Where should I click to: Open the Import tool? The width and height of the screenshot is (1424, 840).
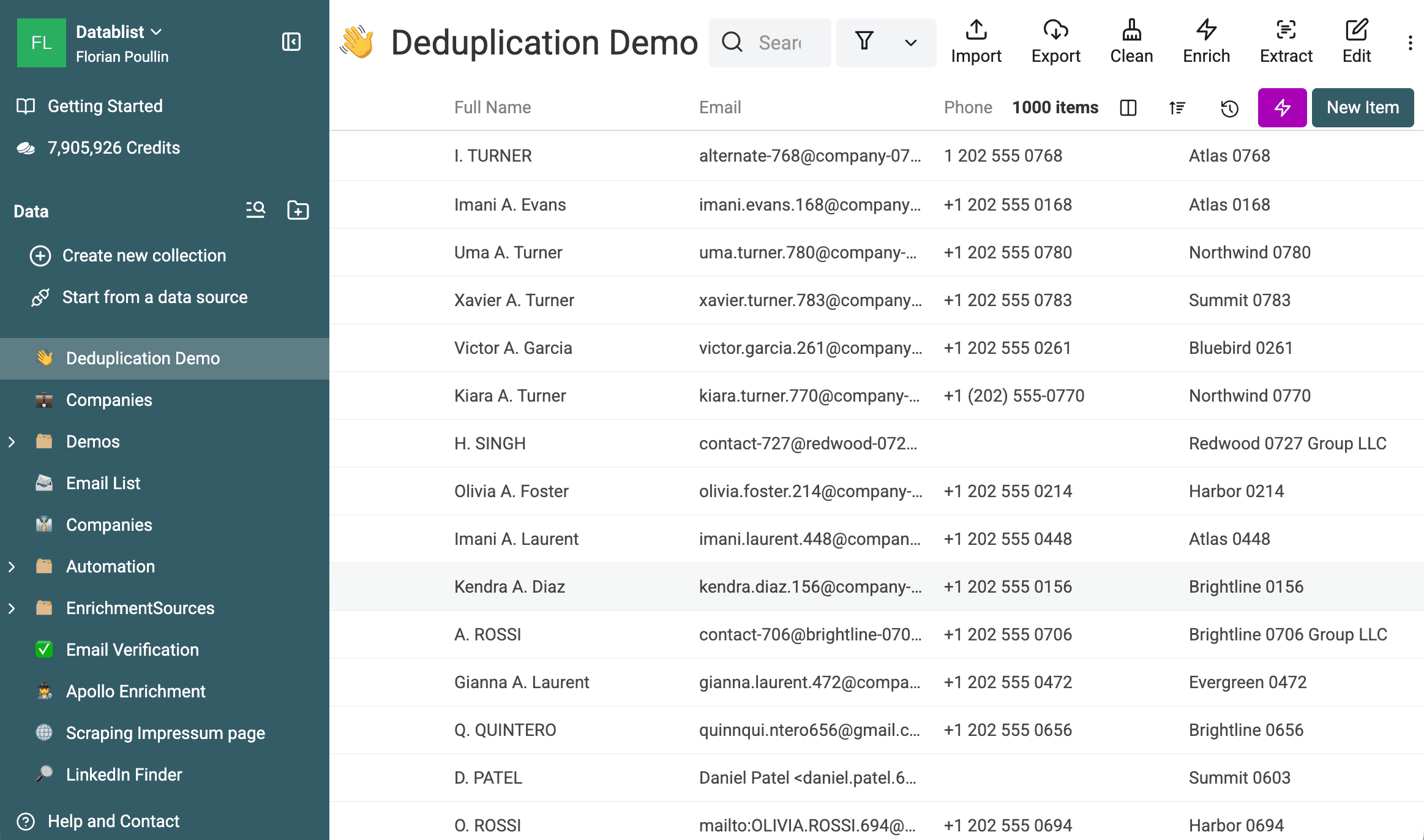(x=976, y=42)
